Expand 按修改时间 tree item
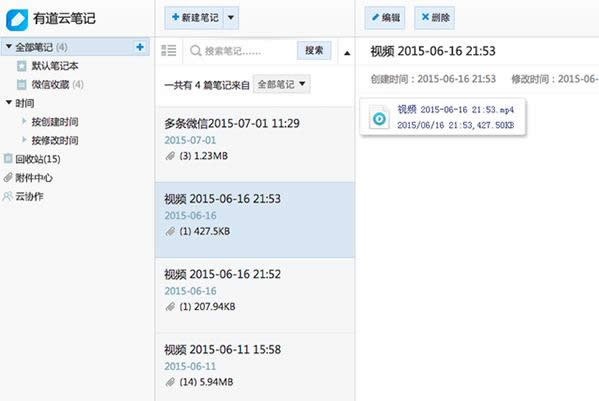The image size is (599, 401). 24,140
